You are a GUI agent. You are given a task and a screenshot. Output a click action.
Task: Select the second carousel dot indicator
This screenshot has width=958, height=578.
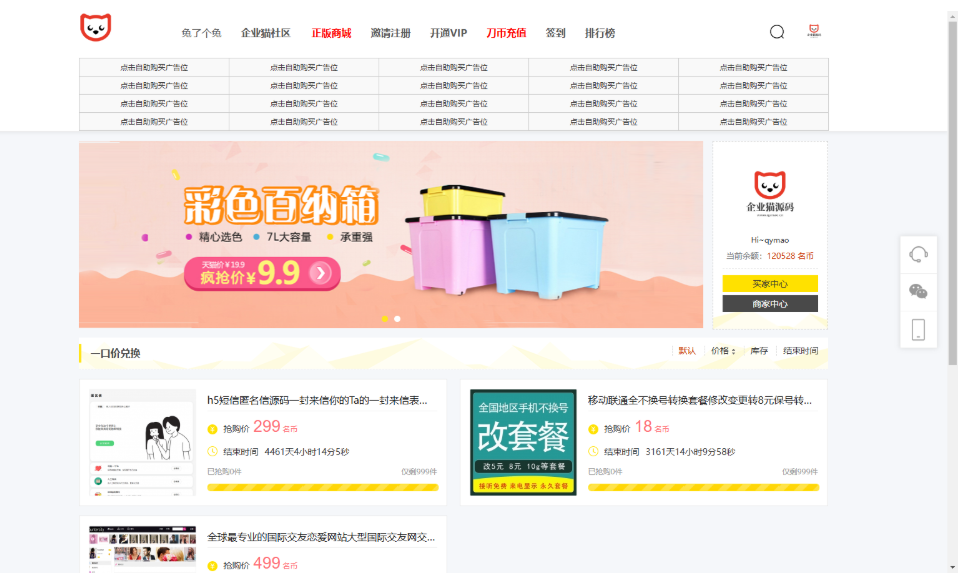pos(397,319)
